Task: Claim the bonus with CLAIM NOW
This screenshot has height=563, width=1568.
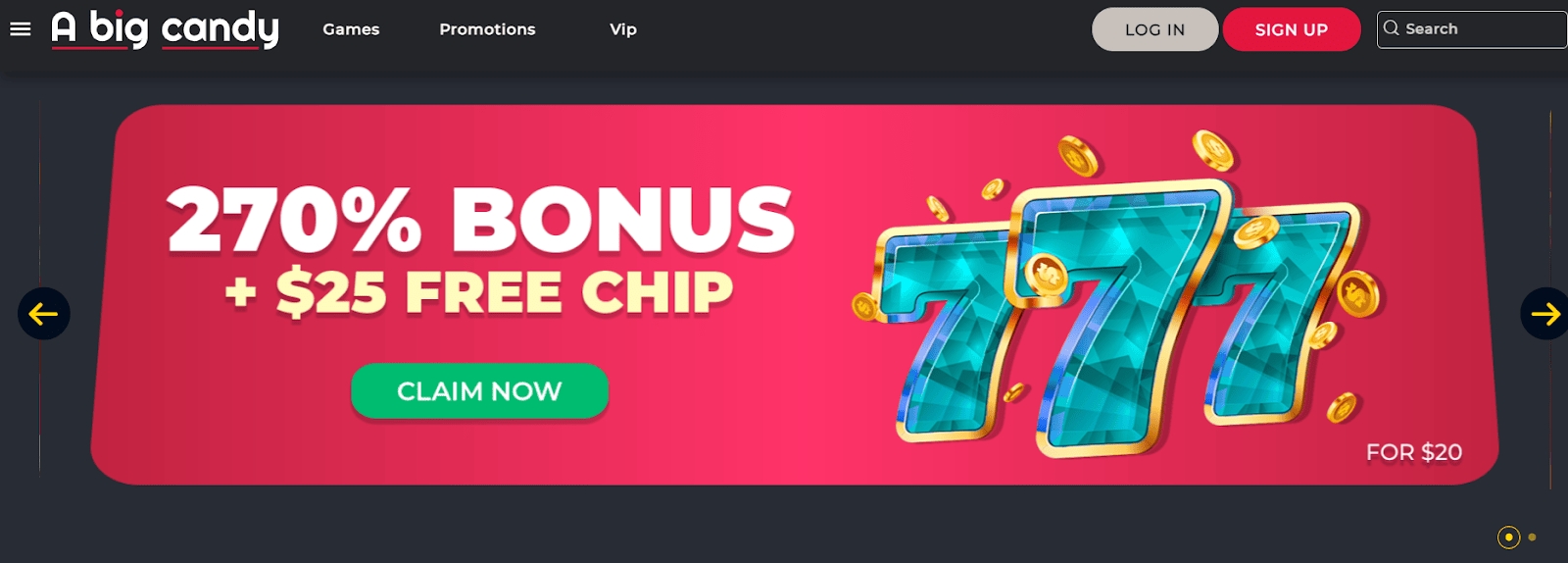Action: point(479,390)
